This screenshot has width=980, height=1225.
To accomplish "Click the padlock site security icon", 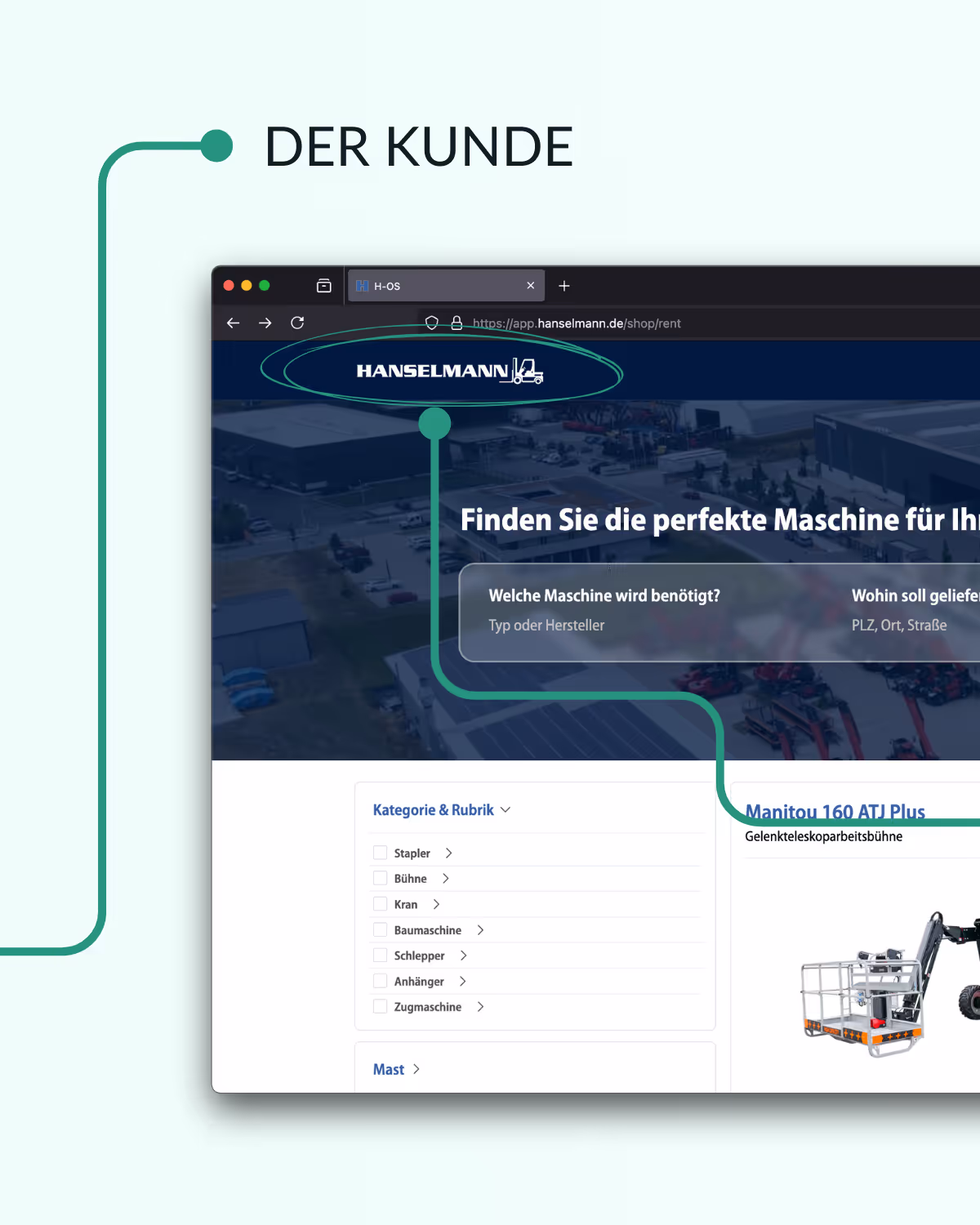I will pyautogui.click(x=457, y=323).
